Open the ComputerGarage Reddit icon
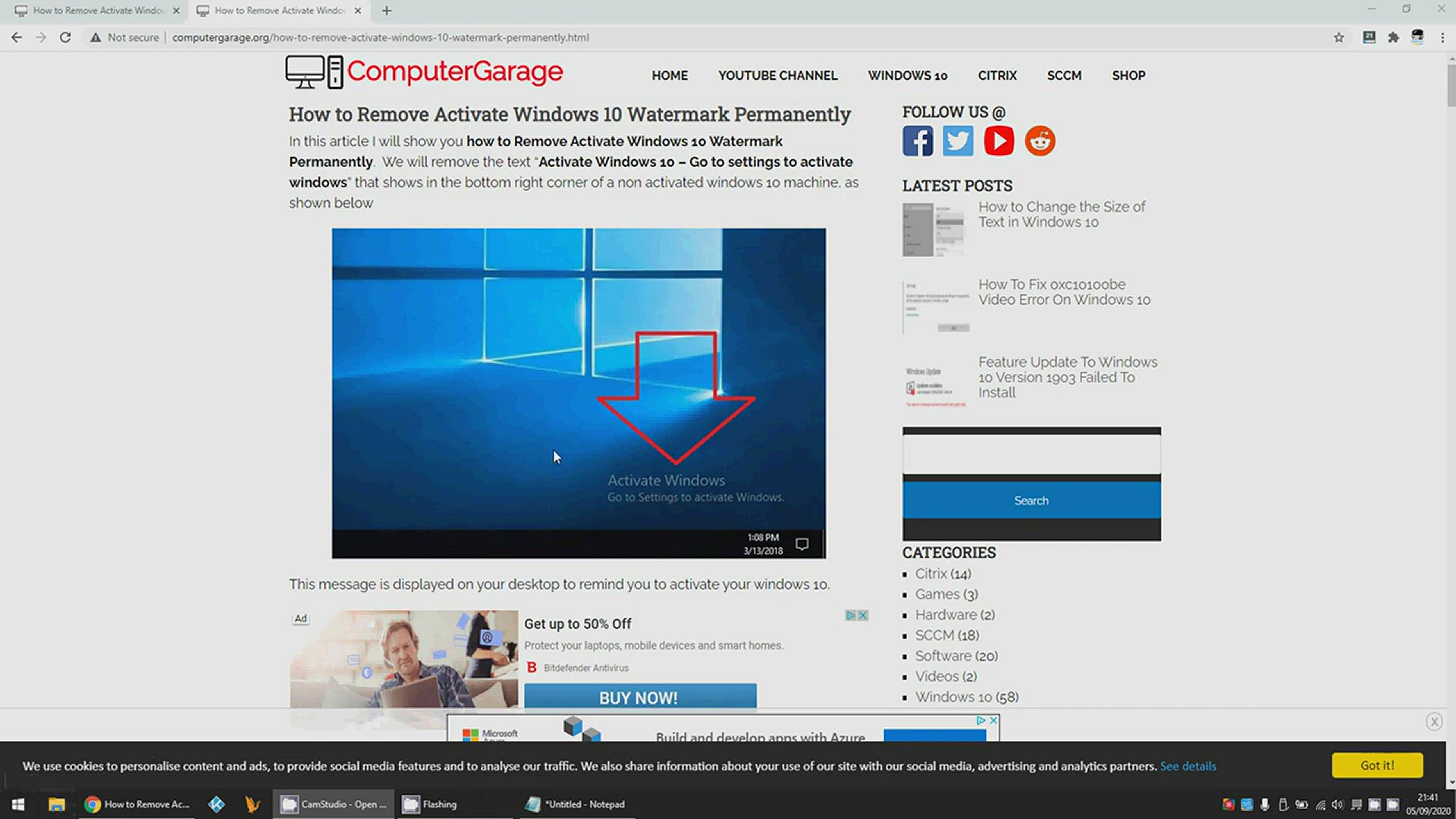The width and height of the screenshot is (1456, 819). 1040,141
